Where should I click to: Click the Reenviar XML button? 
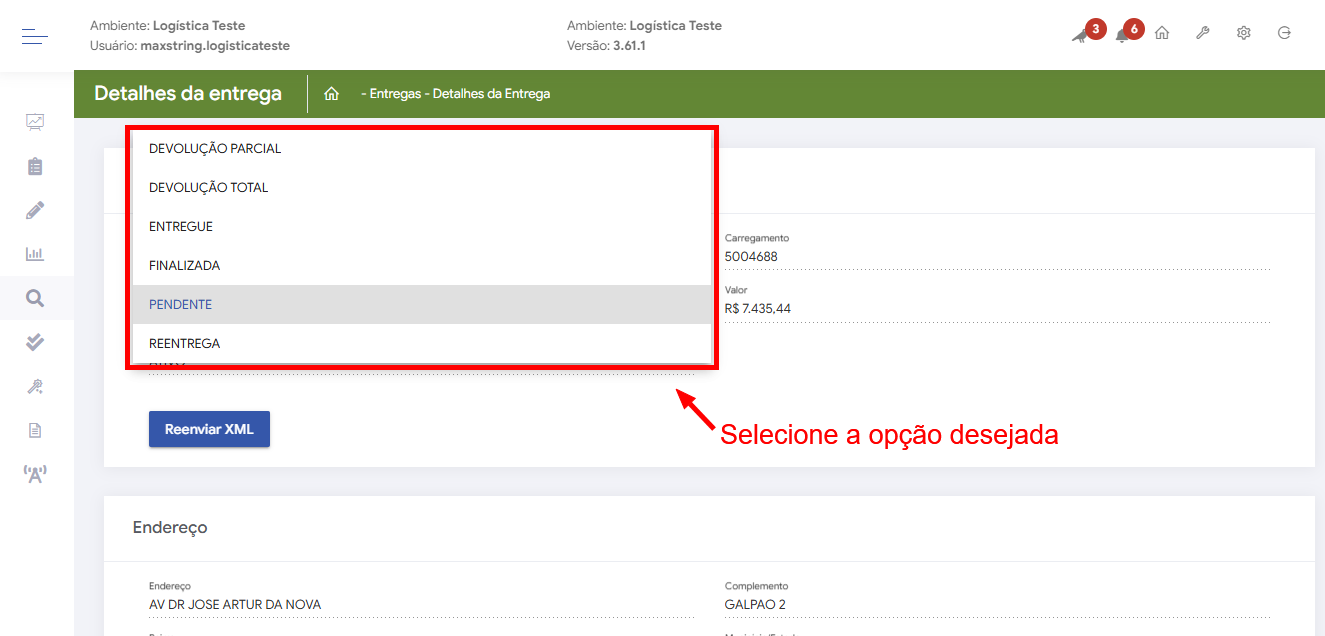point(209,429)
